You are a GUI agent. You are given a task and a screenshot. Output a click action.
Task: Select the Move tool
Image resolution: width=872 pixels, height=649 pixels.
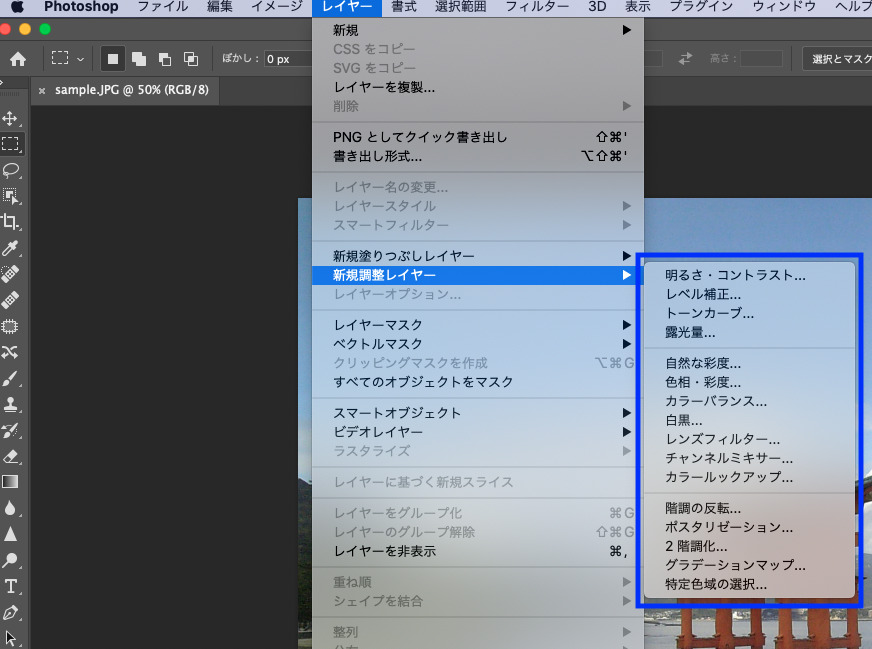tap(10, 118)
